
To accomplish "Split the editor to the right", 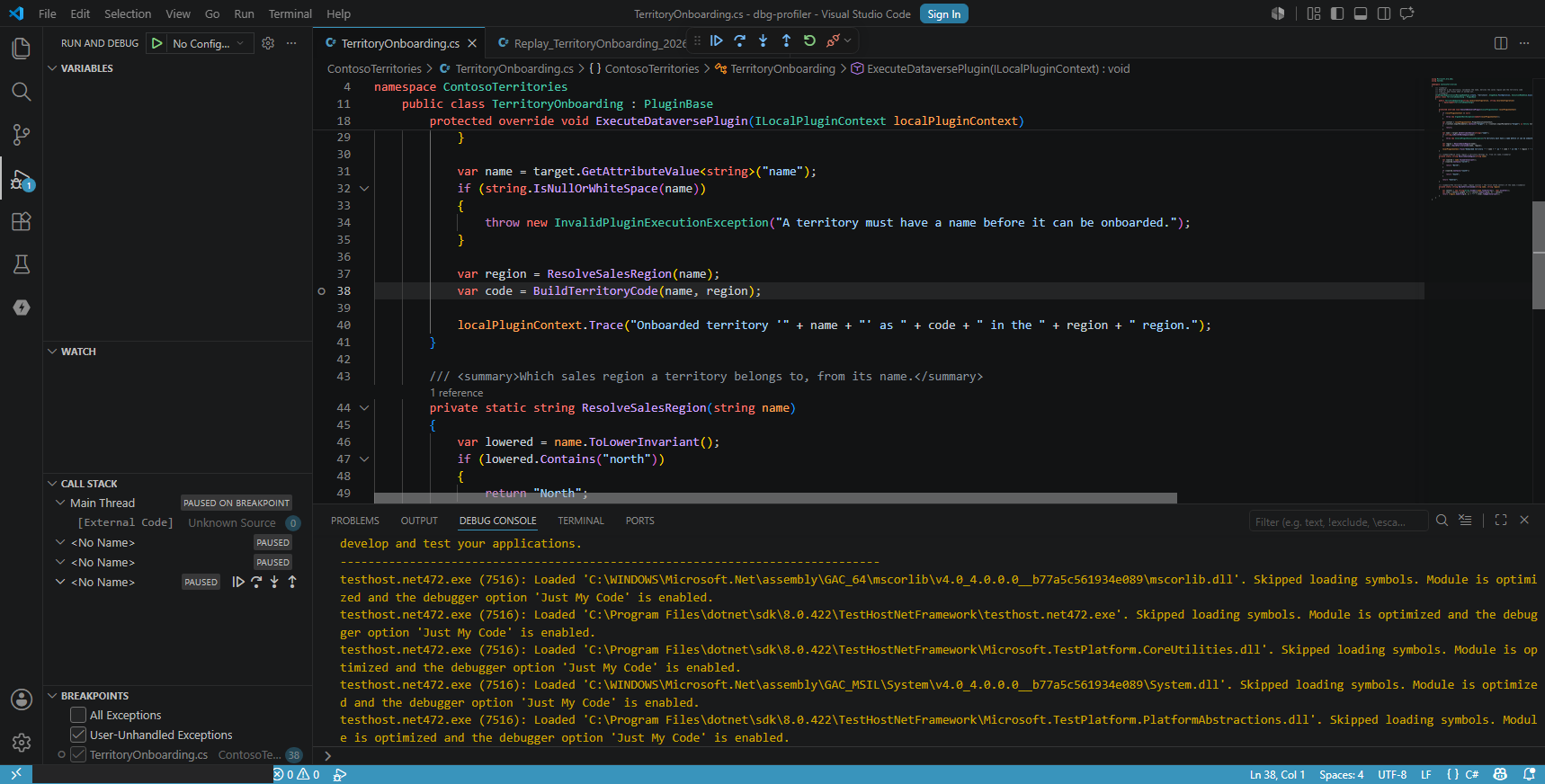I will click(1501, 43).
